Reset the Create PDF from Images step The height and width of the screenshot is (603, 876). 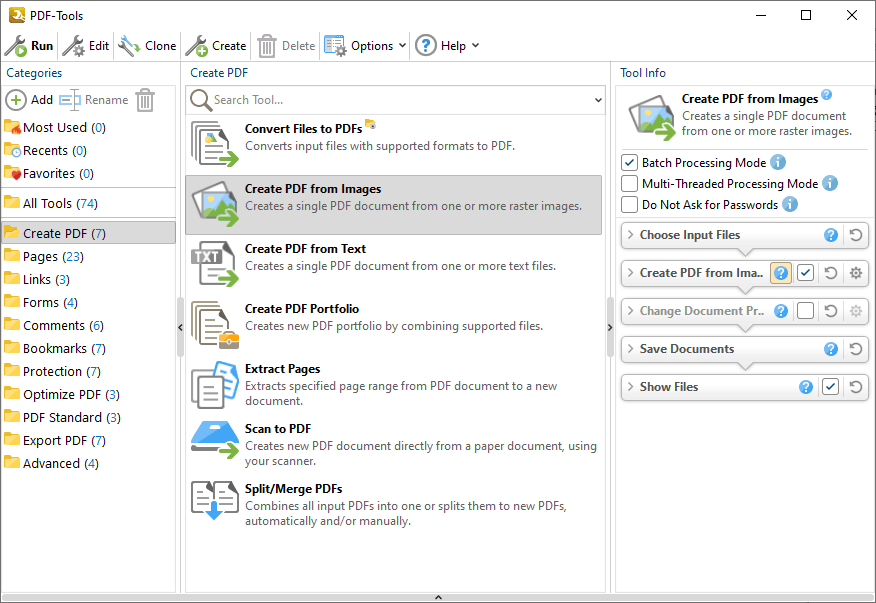pyautogui.click(x=831, y=273)
